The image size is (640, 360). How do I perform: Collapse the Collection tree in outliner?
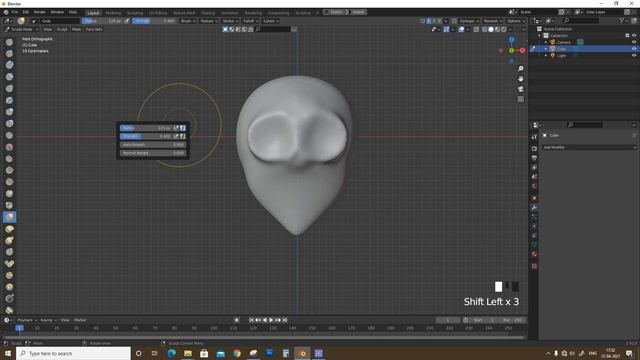coord(540,36)
